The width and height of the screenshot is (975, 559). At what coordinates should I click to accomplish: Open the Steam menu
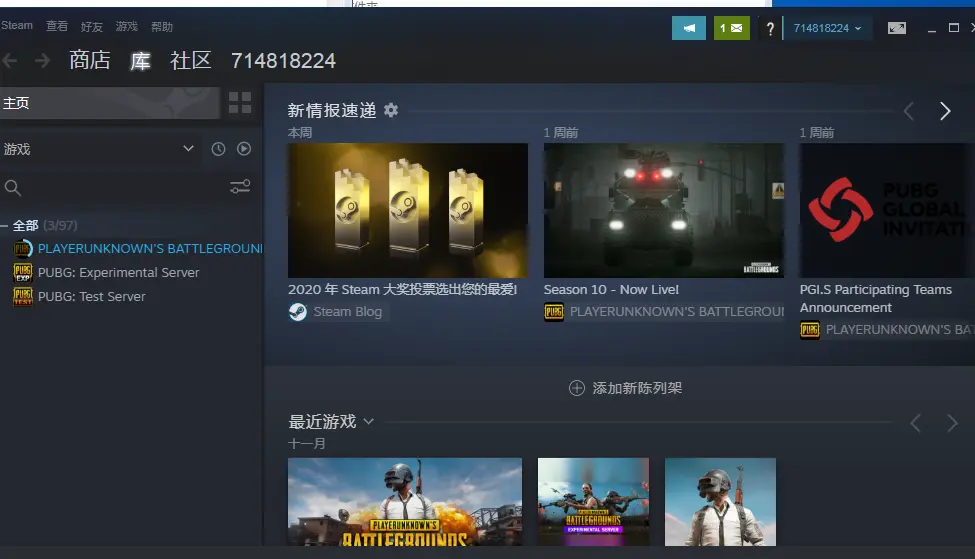coord(17,25)
